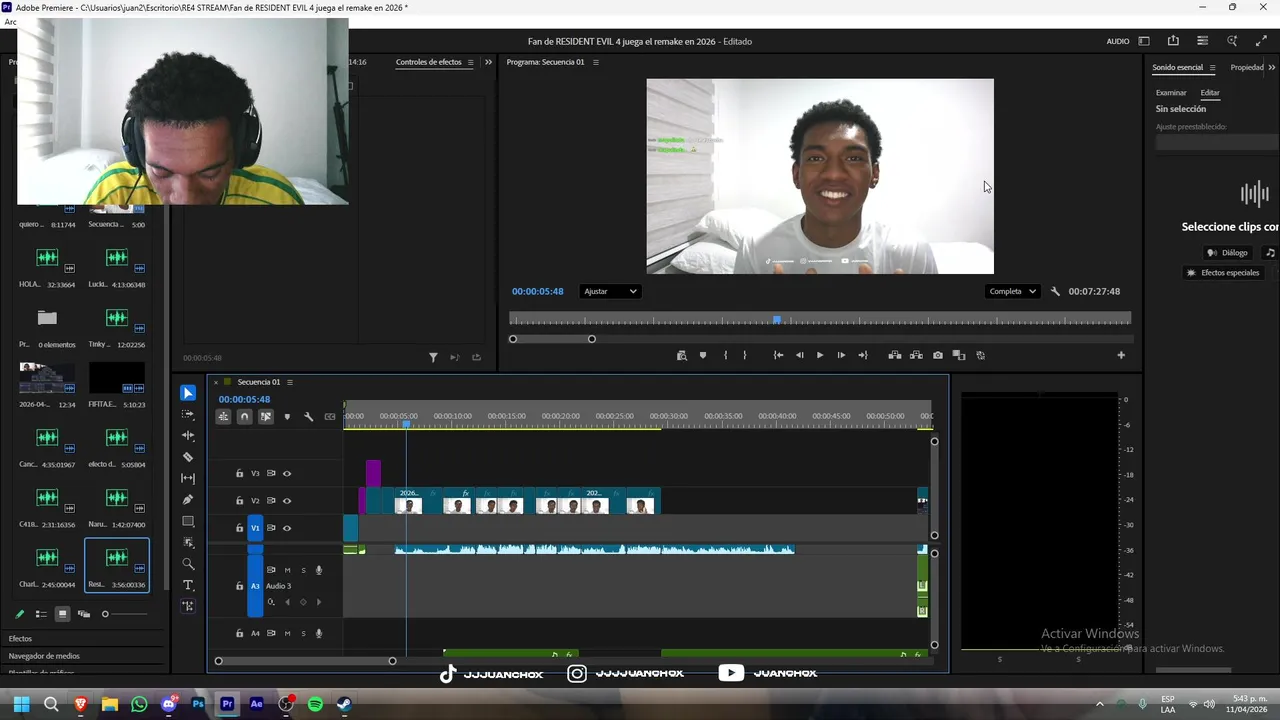The width and height of the screenshot is (1280, 720).
Task: Select the Examinar tab
Action: 1171,93
